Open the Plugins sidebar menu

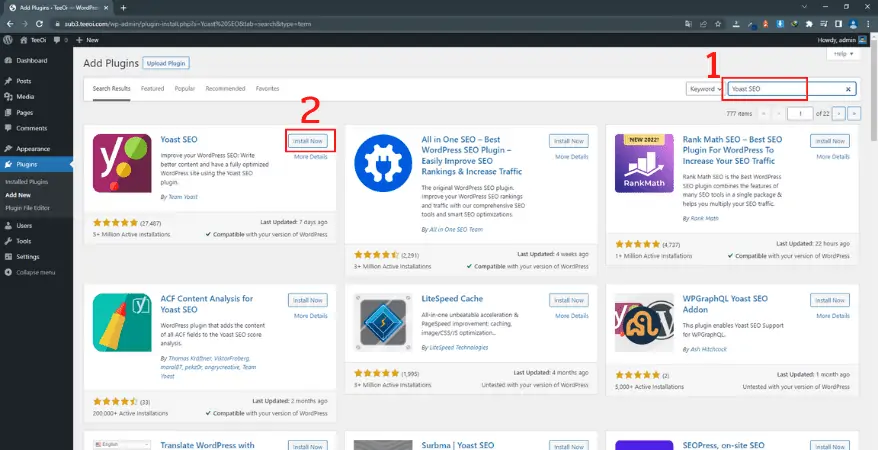pyautogui.click(x=36, y=165)
